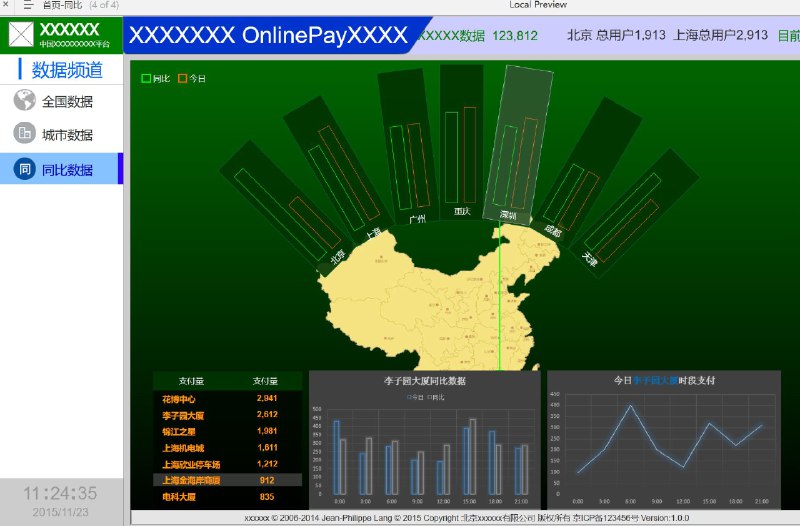
Task: Select highlighted 上海金海岸商厦 table row
Action: 228,480
